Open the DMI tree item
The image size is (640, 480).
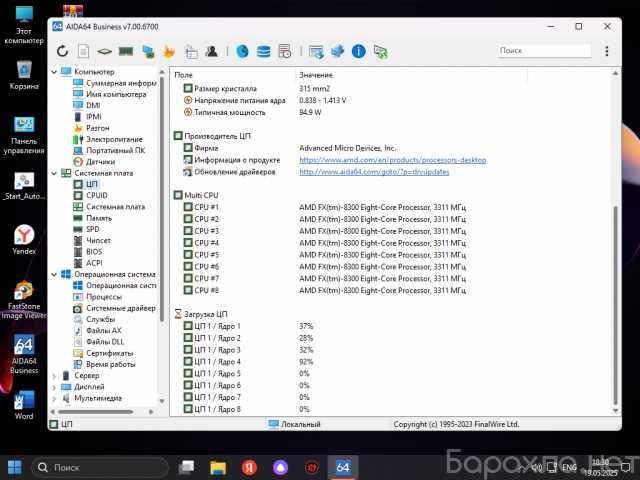pos(87,105)
